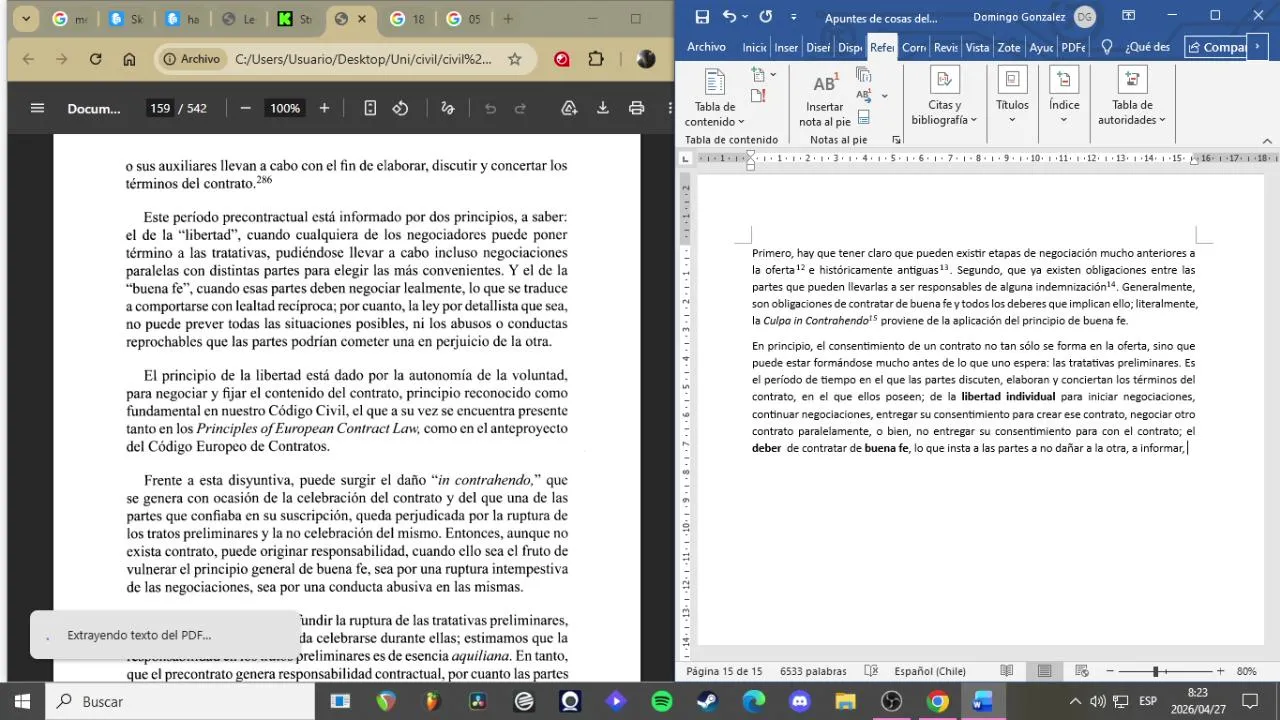The image size is (1280, 720).
Task: Bookmark this page with the star icon
Action: point(515,59)
